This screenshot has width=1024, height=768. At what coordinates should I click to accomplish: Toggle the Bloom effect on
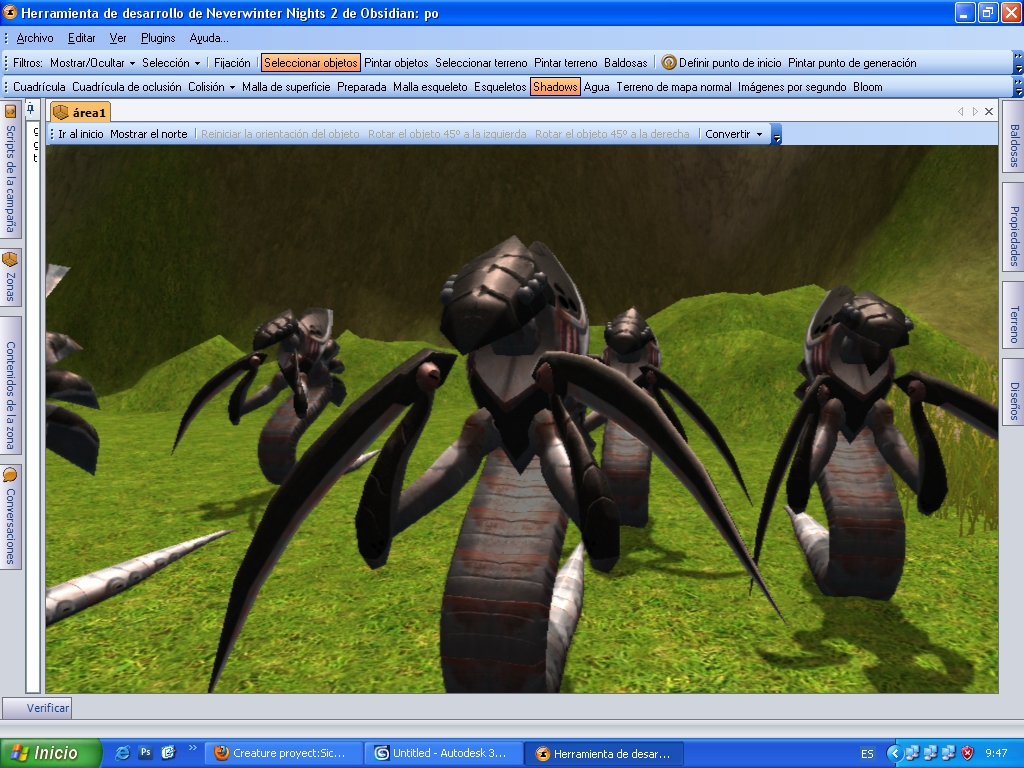(867, 87)
